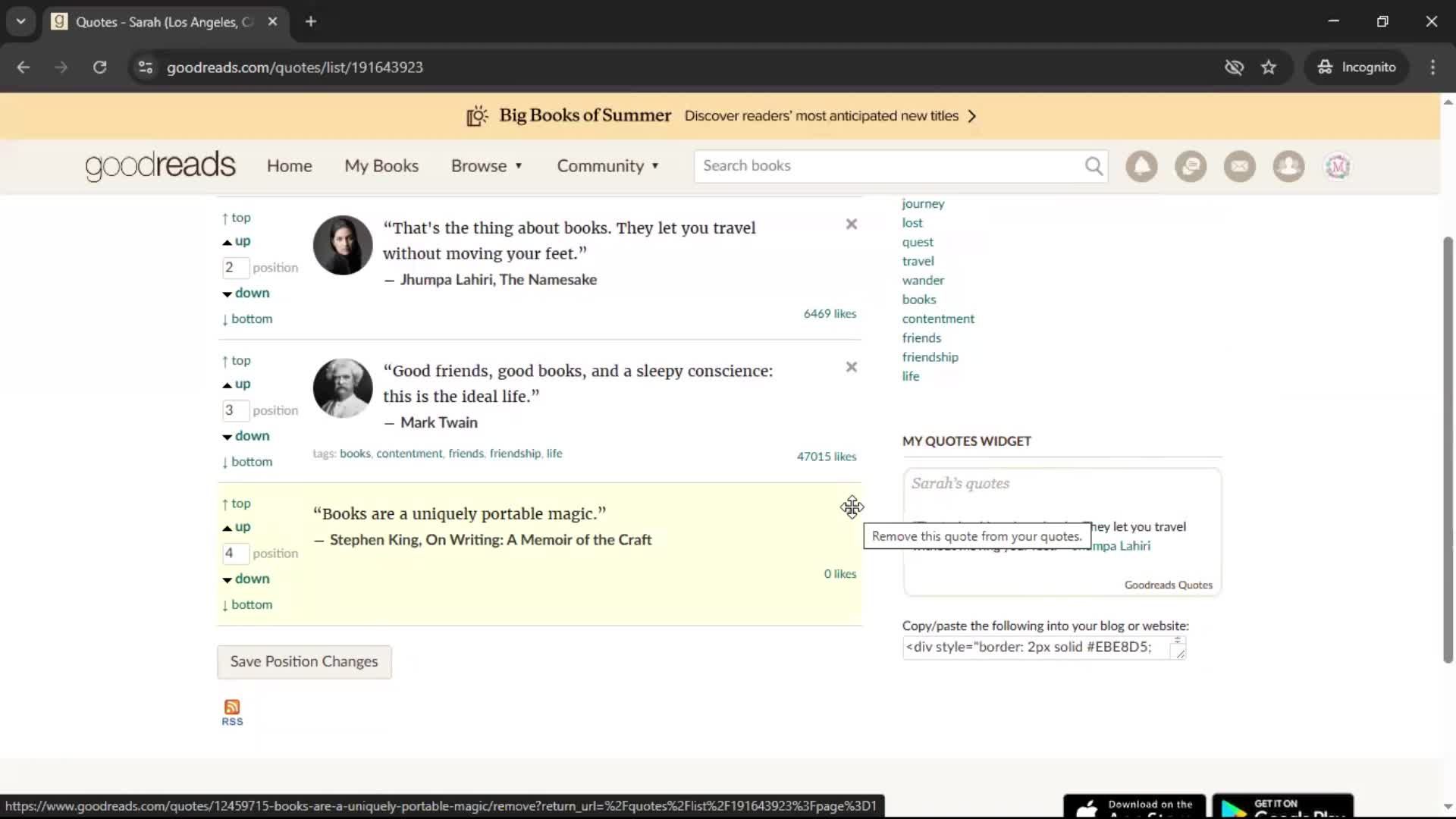The width and height of the screenshot is (1456, 819).
Task: Move Stephen King quote to top
Action: [236, 504]
